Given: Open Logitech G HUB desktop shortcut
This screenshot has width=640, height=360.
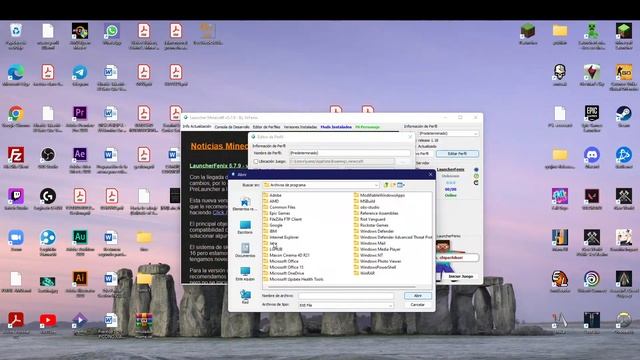Looking at the screenshot, I should (x=48, y=199).
